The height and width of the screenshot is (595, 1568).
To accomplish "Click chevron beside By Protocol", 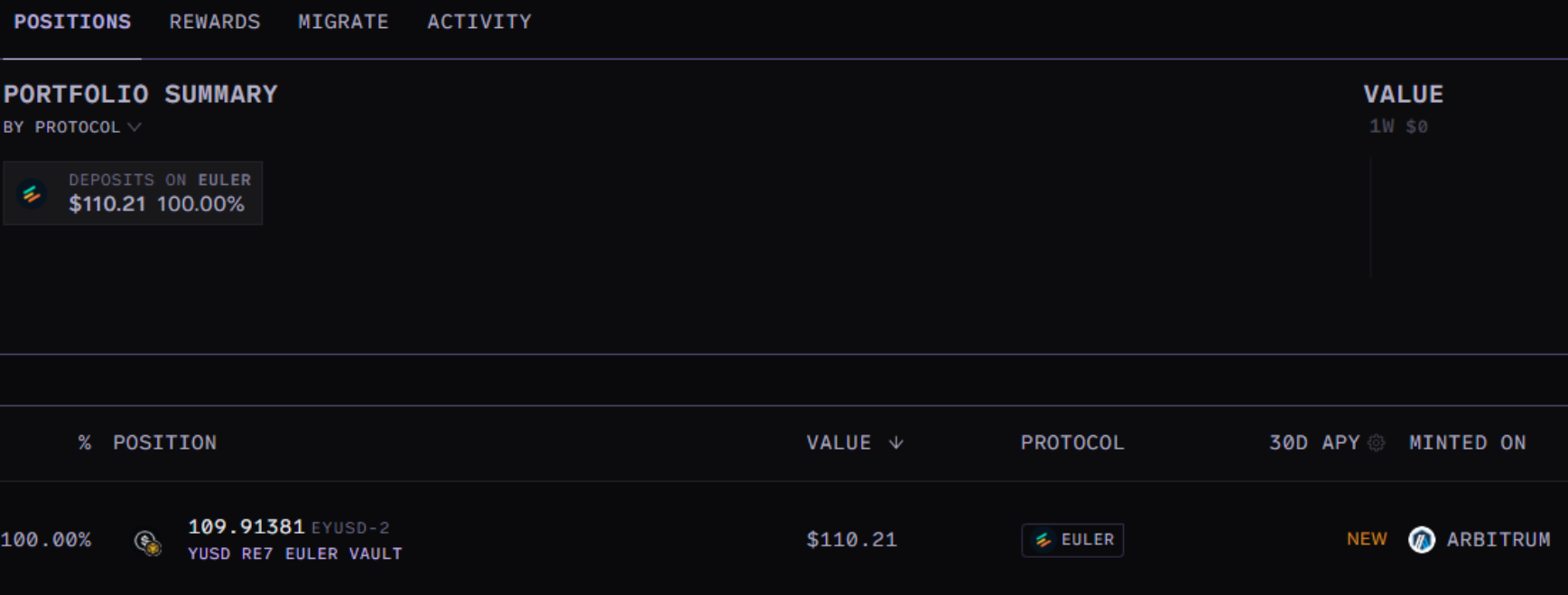I will pyautogui.click(x=135, y=127).
